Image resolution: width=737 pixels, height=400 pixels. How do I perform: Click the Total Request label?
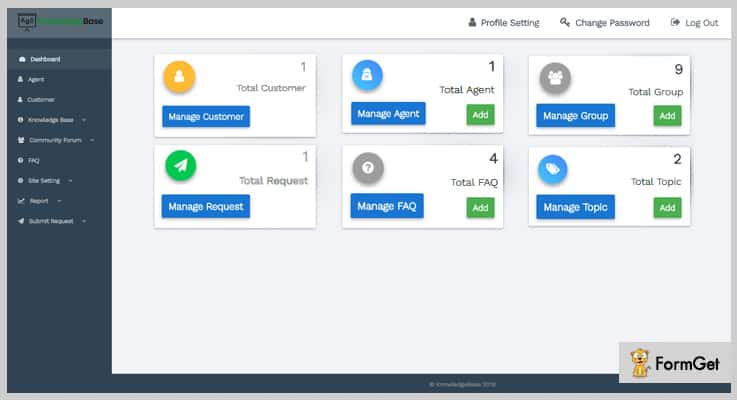(x=274, y=180)
